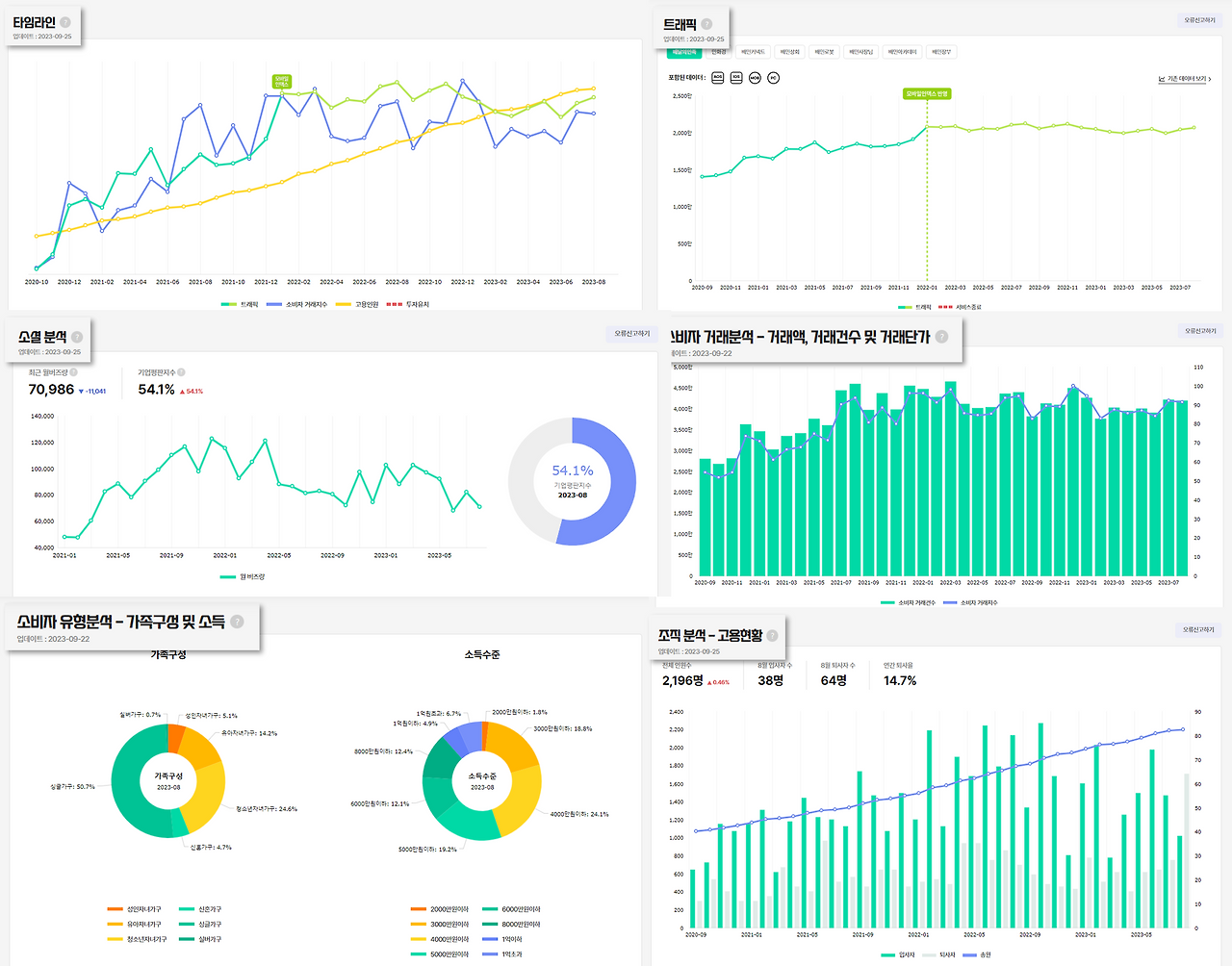Toggle 입사자 legend in employment chart
The width and height of the screenshot is (1232, 966).
pyautogui.click(x=898, y=955)
